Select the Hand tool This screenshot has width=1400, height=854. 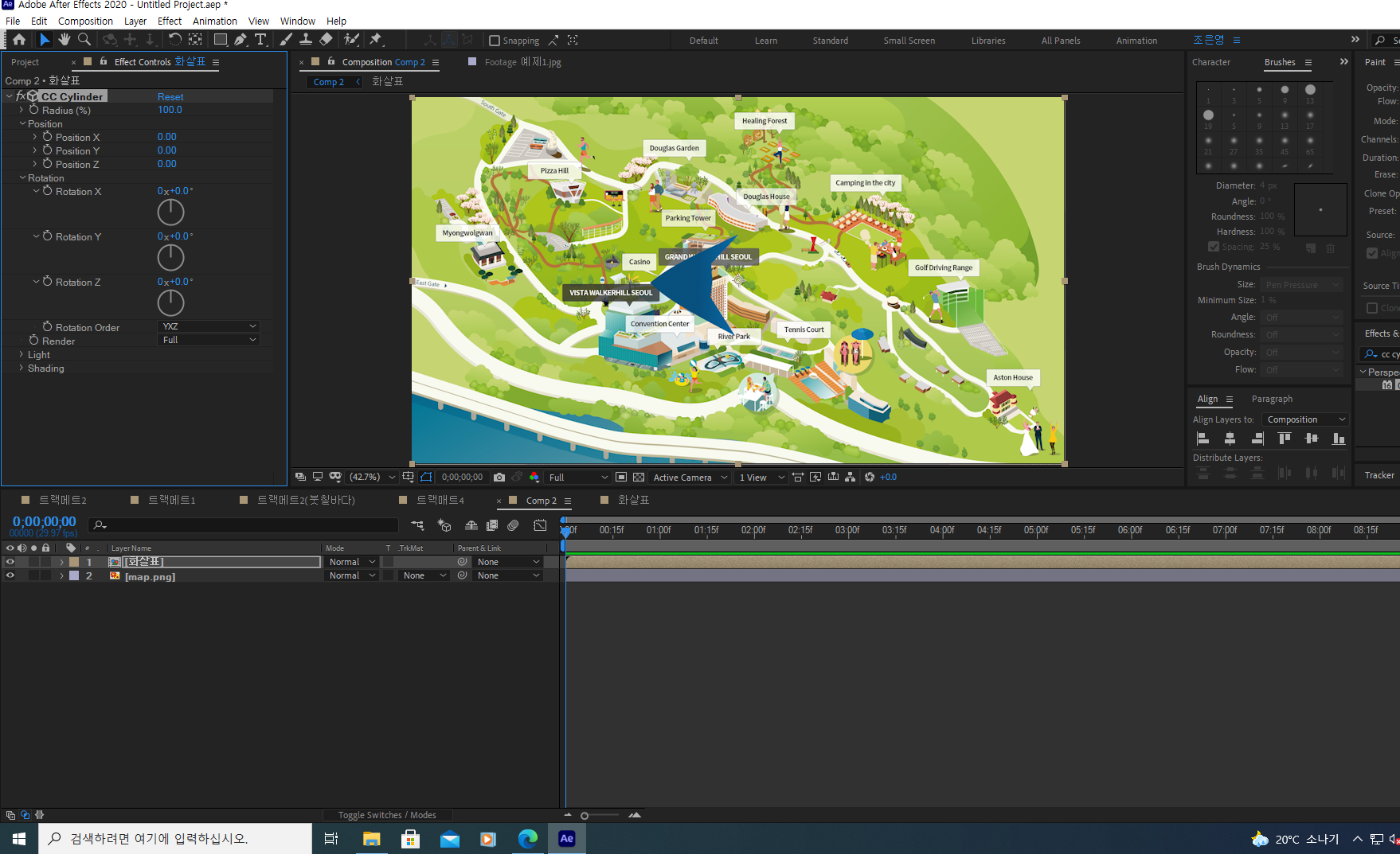click(x=65, y=40)
